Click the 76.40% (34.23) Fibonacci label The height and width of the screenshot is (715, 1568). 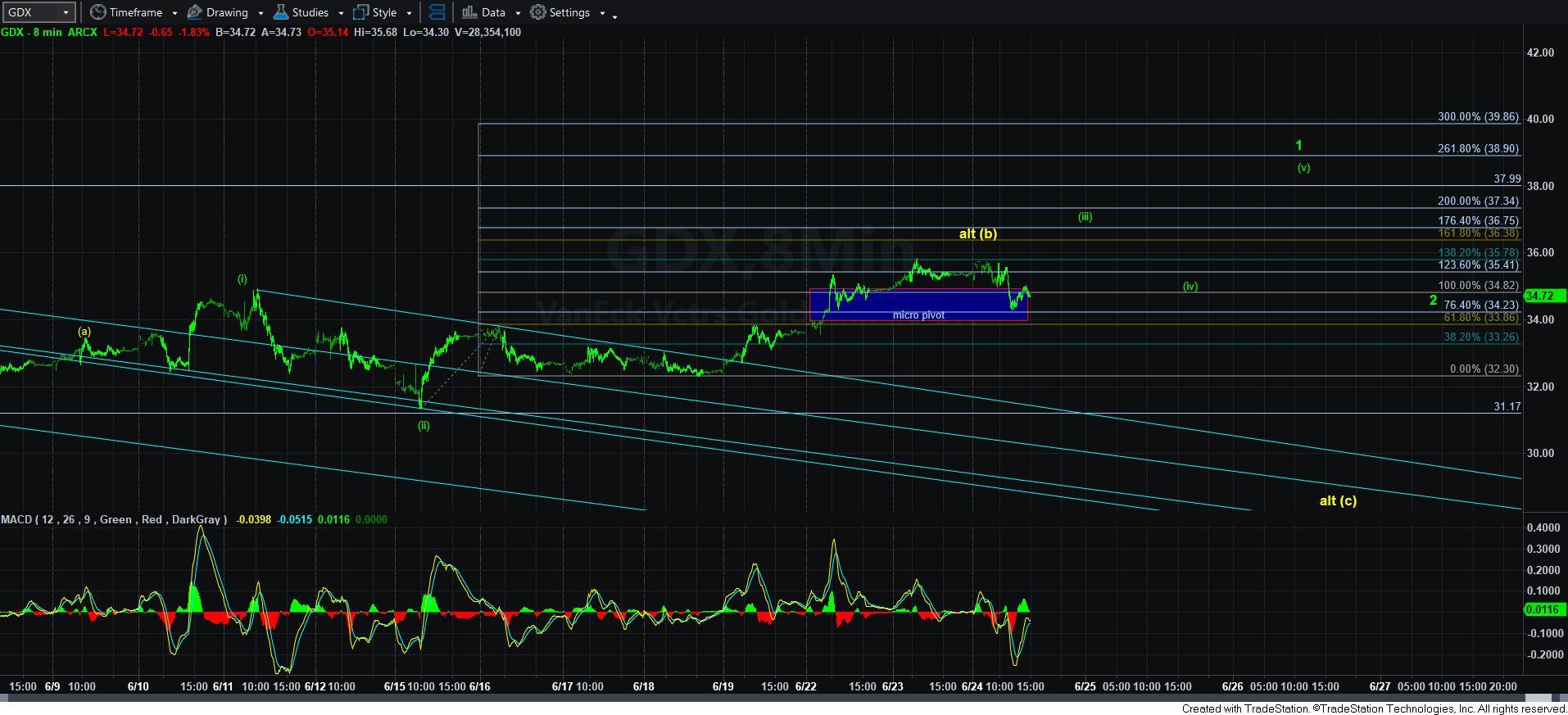click(x=1481, y=305)
